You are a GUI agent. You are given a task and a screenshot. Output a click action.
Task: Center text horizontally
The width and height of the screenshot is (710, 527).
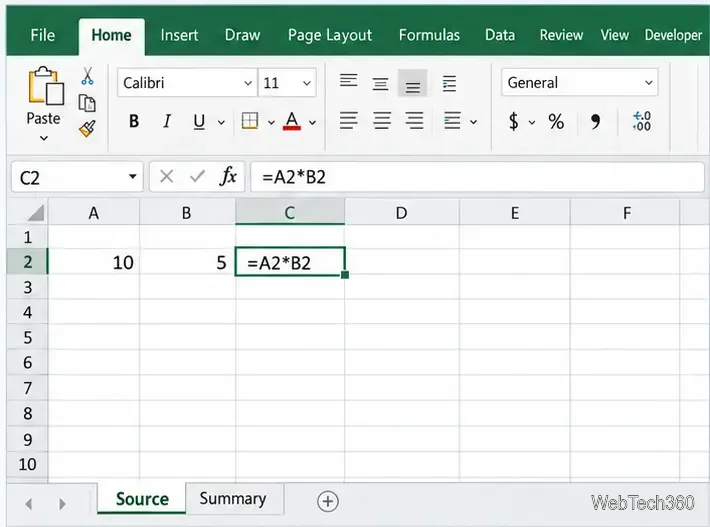click(x=382, y=121)
